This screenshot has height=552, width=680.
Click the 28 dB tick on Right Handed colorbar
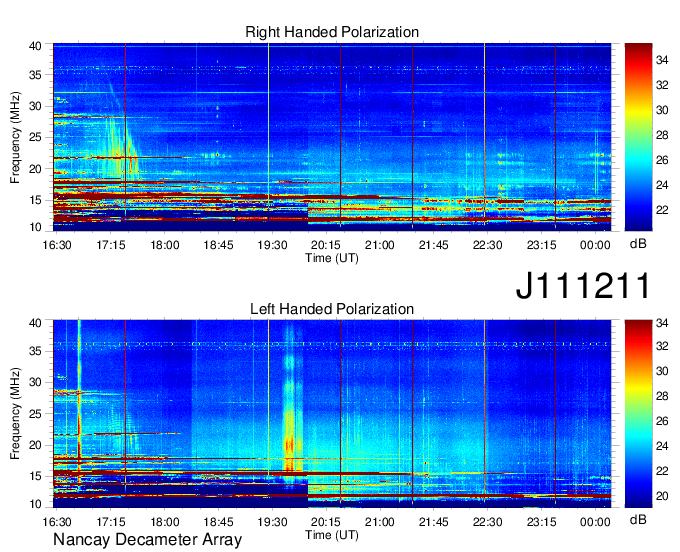click(662, 135)
